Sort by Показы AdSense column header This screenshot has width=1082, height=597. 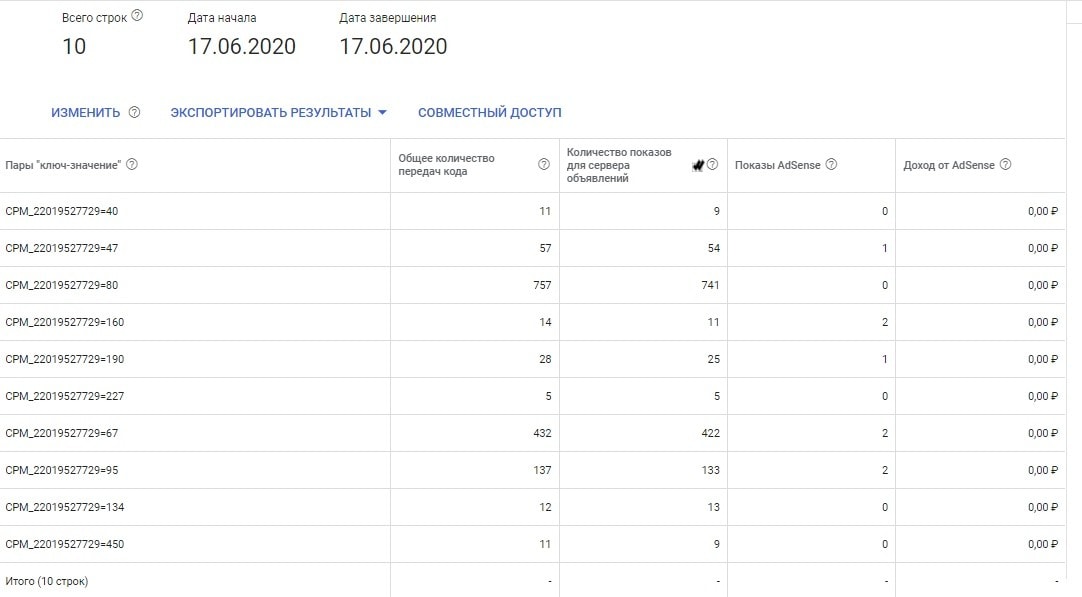tap(777, 165)
